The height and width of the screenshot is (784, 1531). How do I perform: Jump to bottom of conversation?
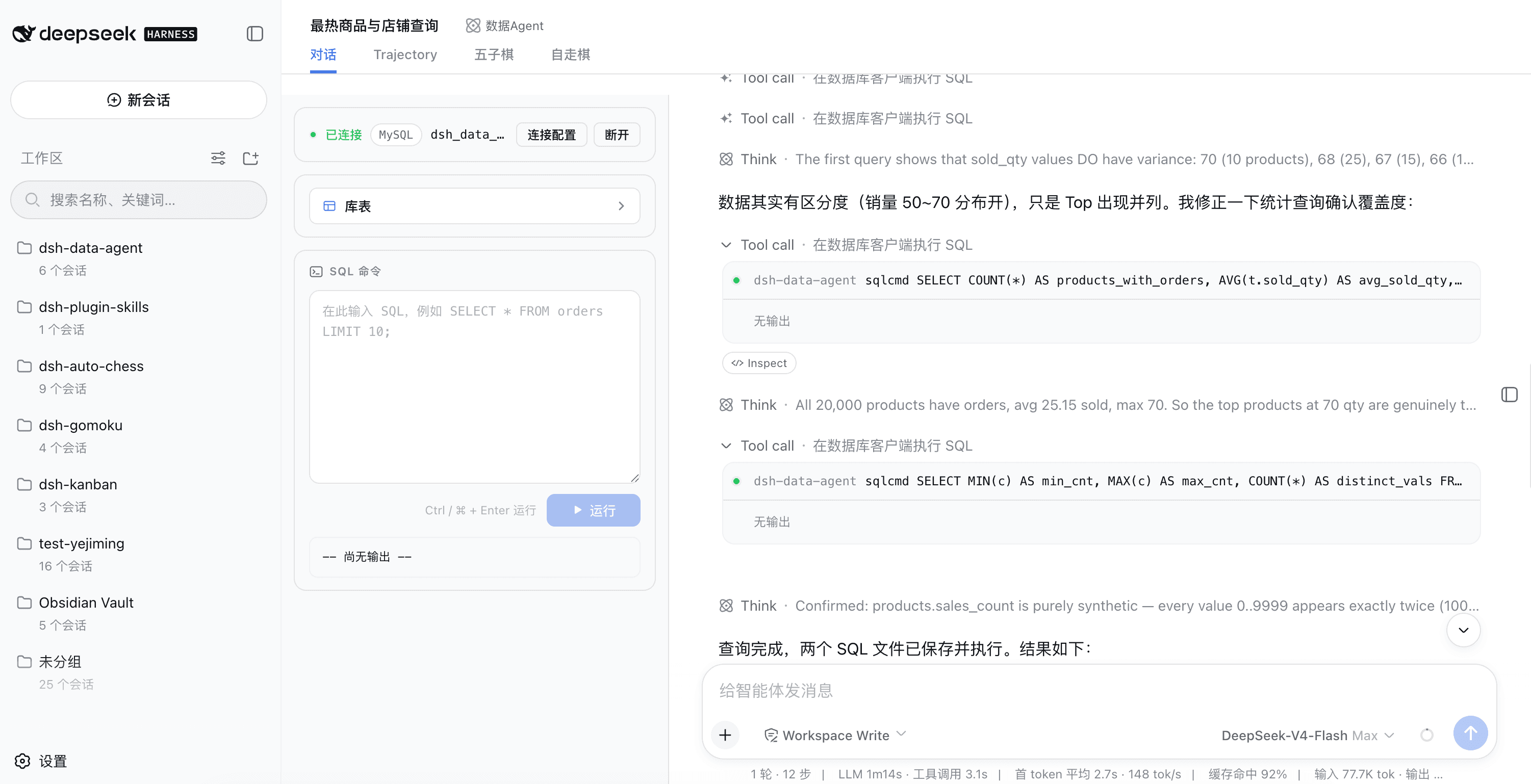point(1463,630)
